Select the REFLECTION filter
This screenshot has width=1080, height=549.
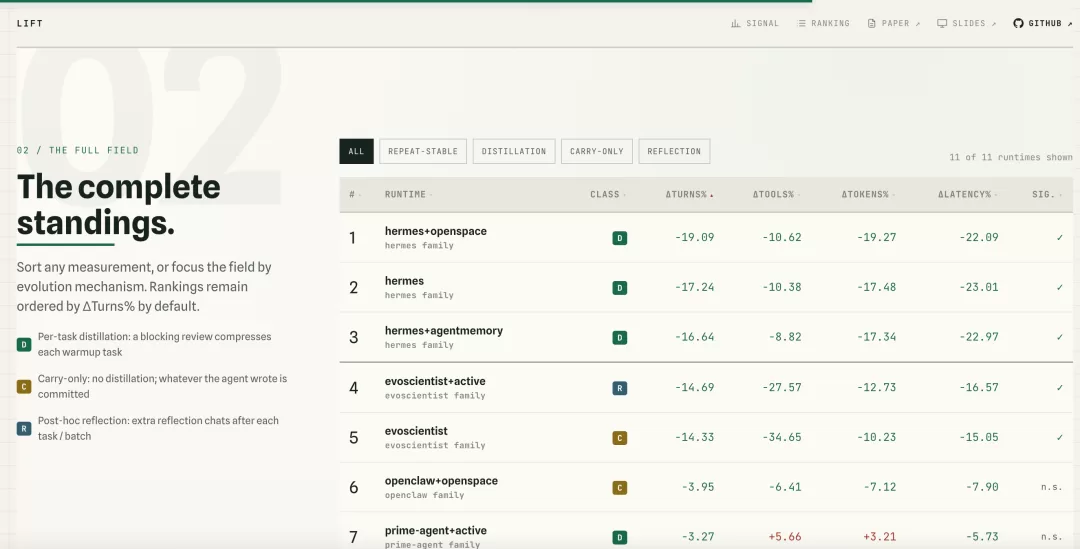pyautogui.click(x=674, y=152)
